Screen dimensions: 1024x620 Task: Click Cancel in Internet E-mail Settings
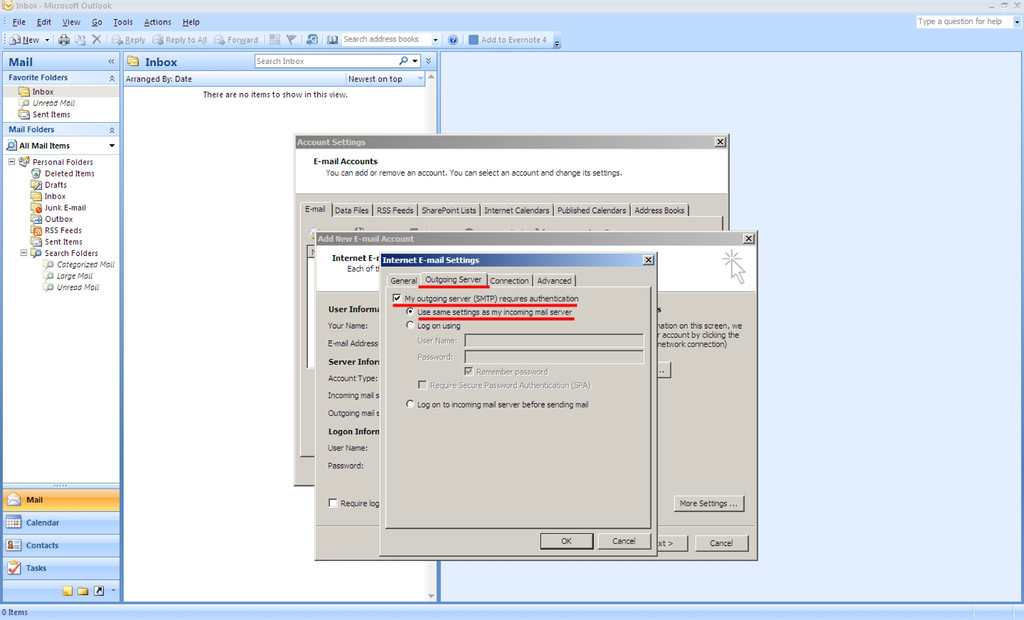[x=624, y=541]
